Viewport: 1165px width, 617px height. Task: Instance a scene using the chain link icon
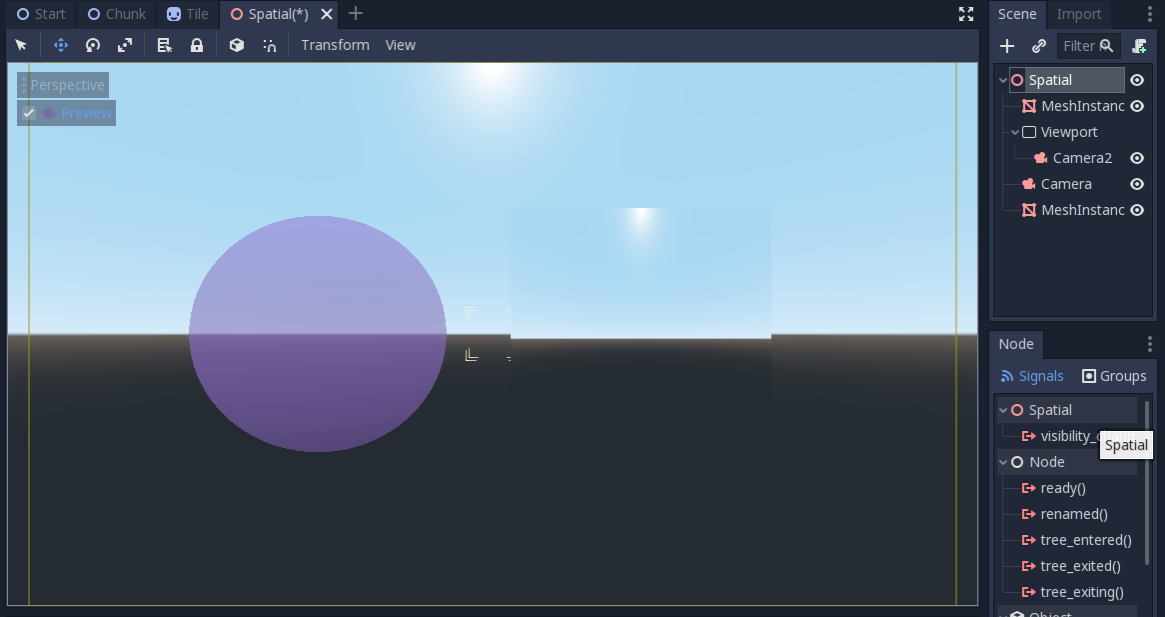[x=1038, y=45]
